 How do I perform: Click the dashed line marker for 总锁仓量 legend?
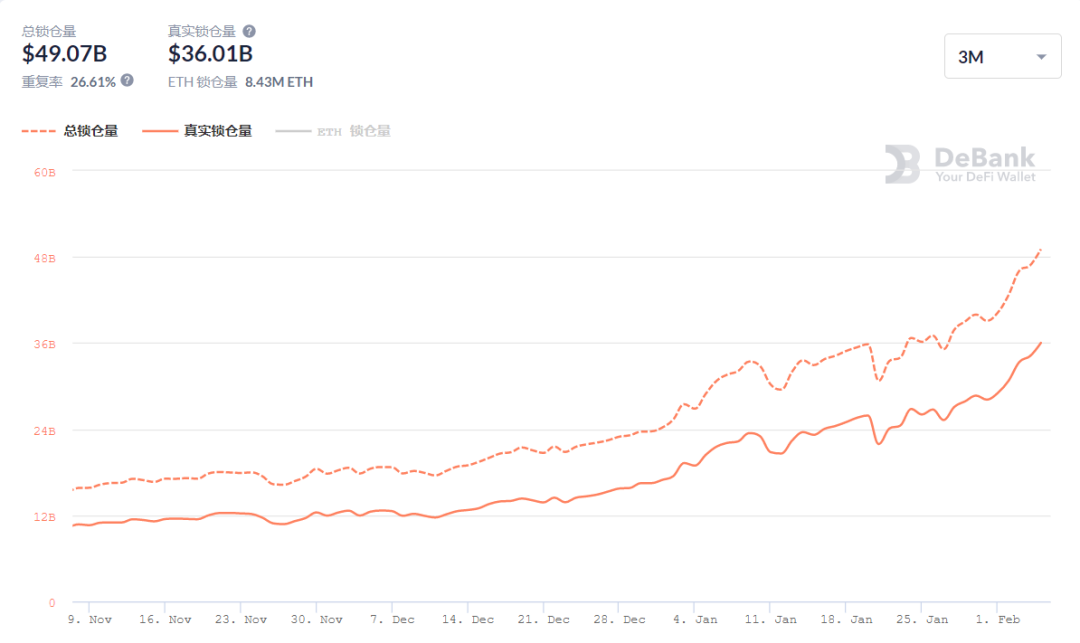coord(38,131)
